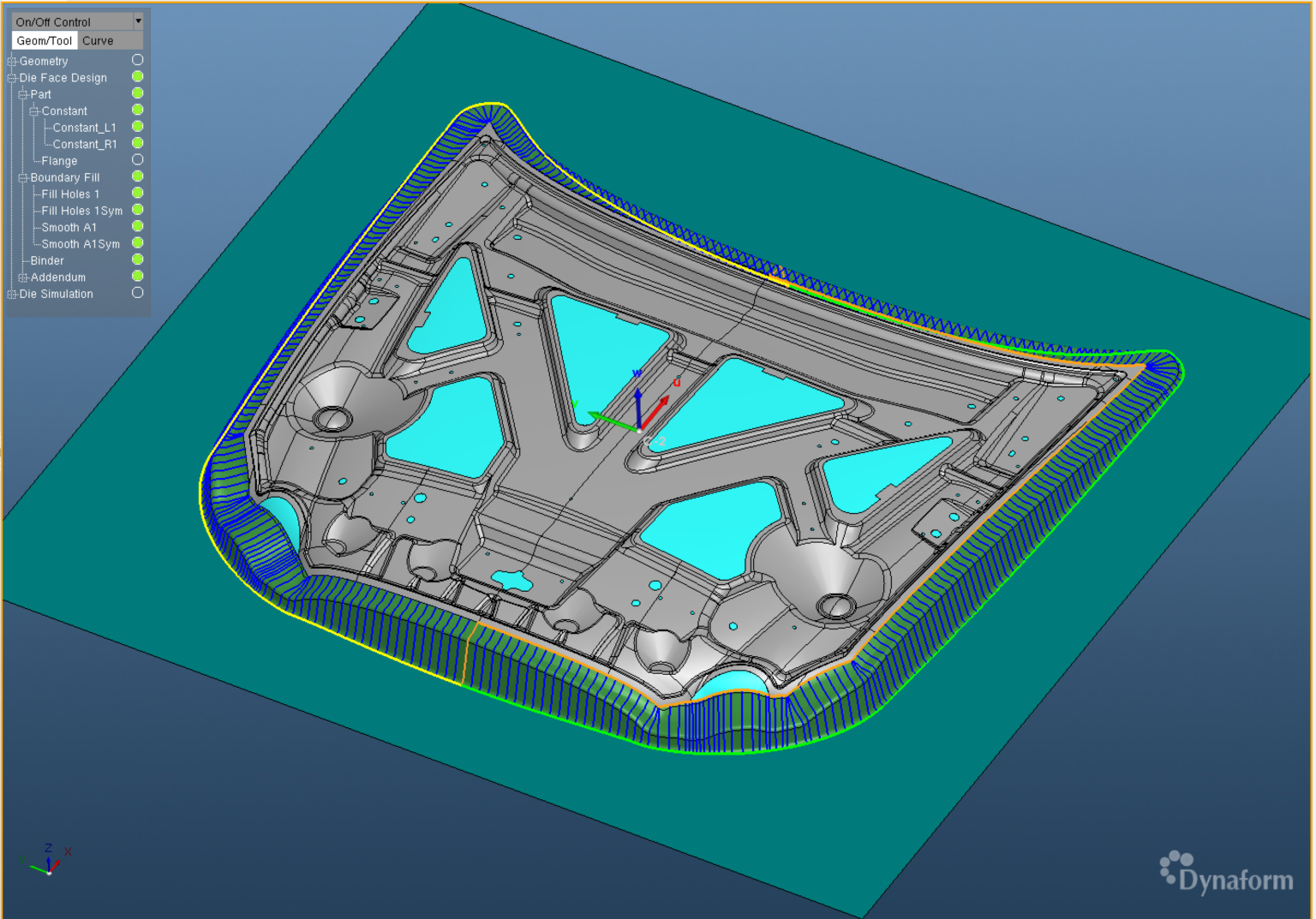Click the XYZ orientation triad in corner
Viewport: 1316px width, 919px height.
click(x=48, y=861)
